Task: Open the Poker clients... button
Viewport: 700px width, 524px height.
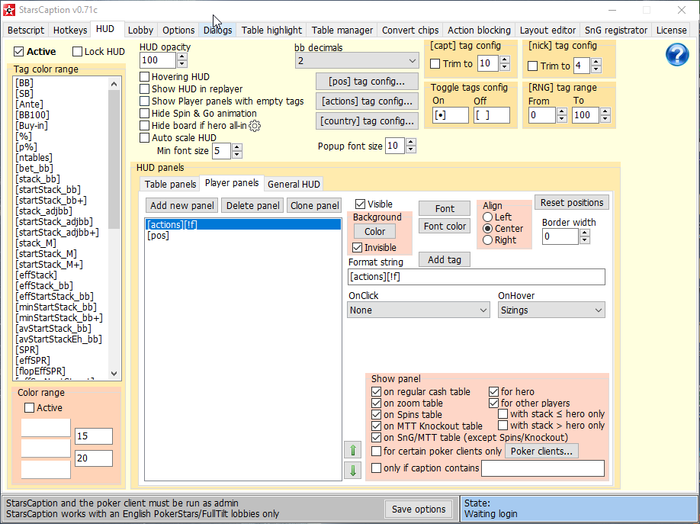Action: click(542, 451)
